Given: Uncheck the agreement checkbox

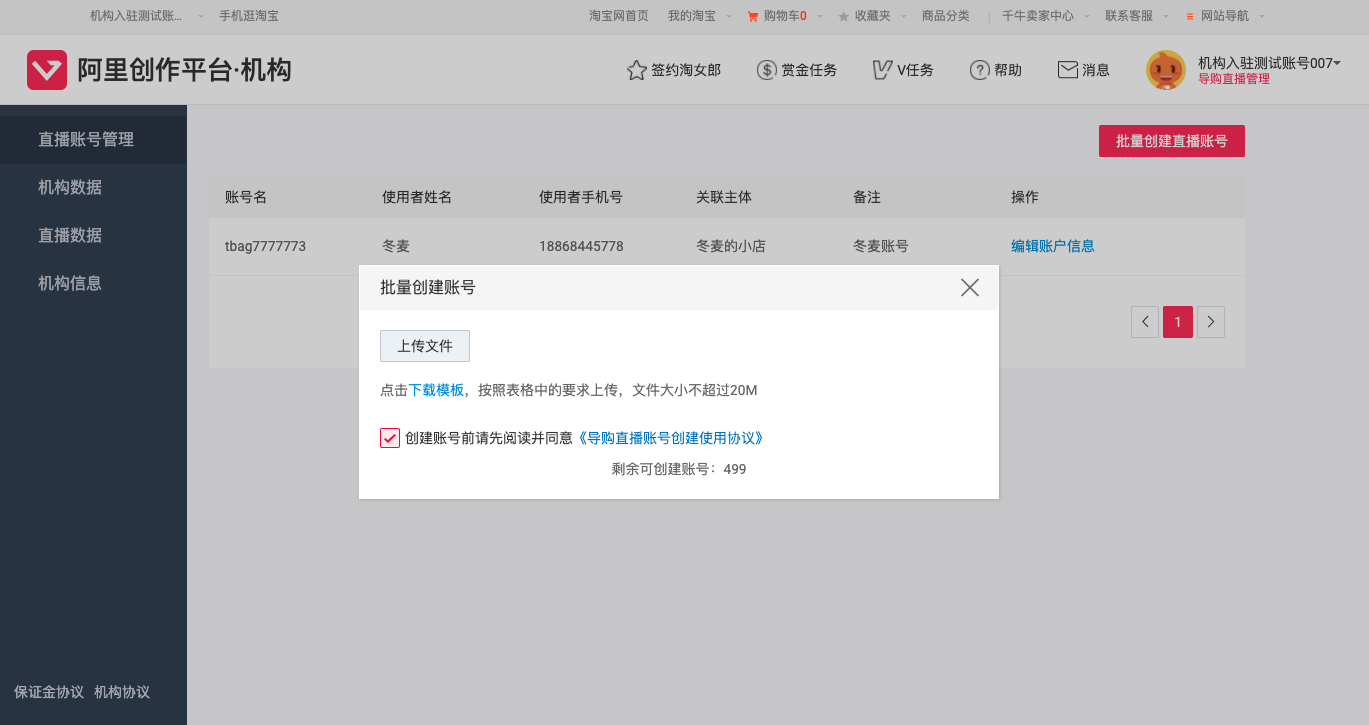Looking at the screenshot, I should click(x=390, y=438).
